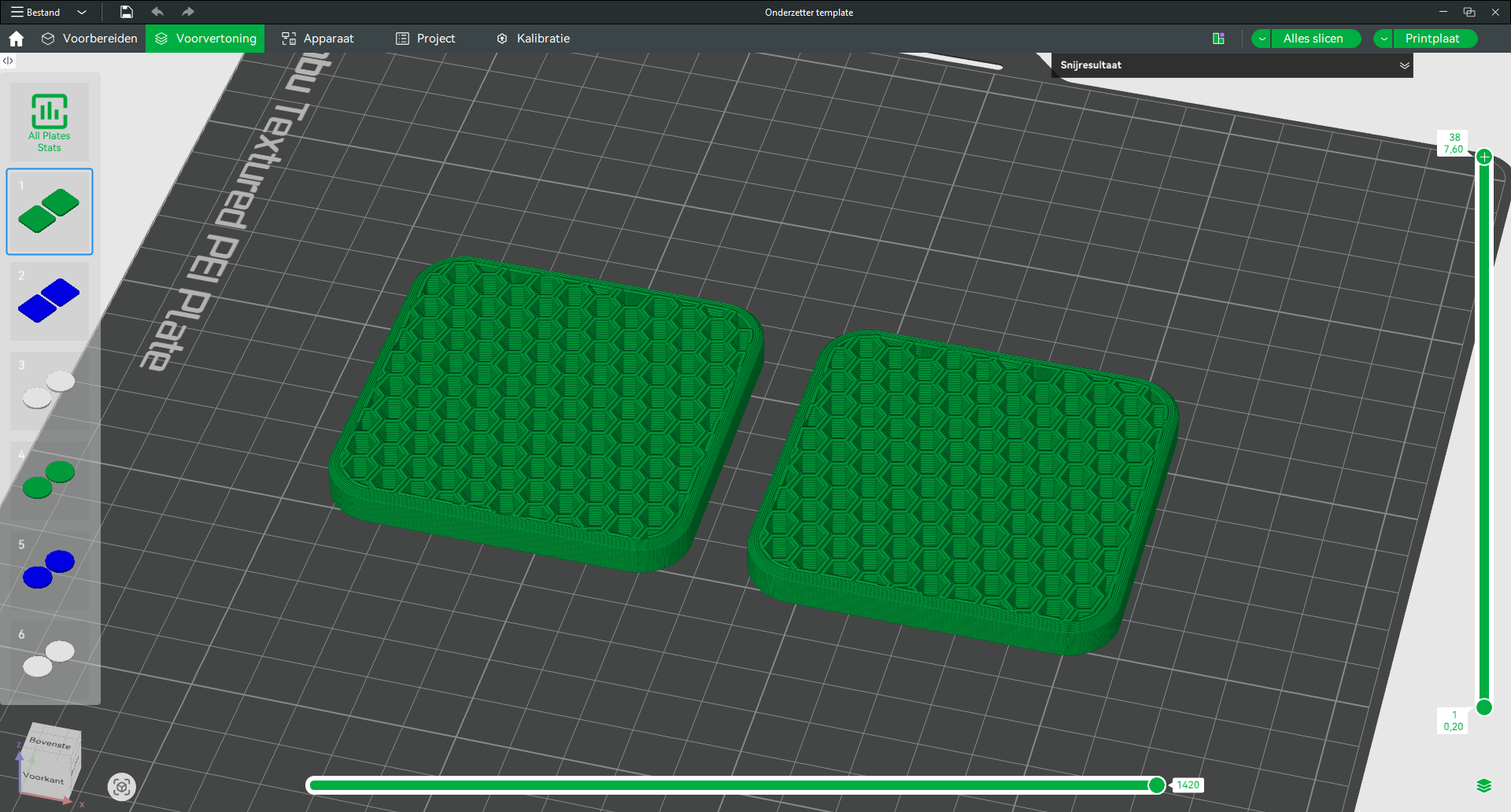Viewport: 1511px width, 812px height.
Task: Open the Project tab
Action: [x=425, y=39]
